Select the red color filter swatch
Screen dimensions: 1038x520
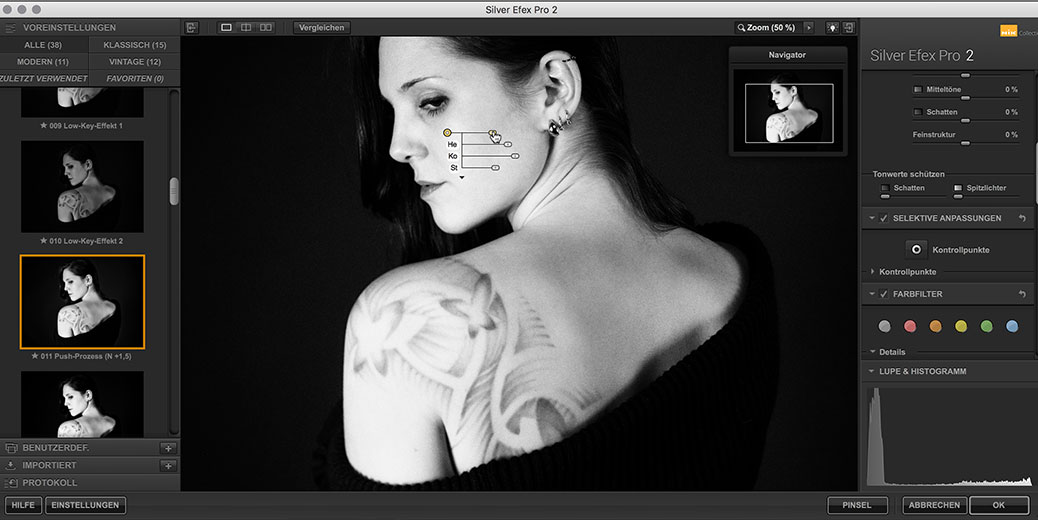[x=910, y=326]
